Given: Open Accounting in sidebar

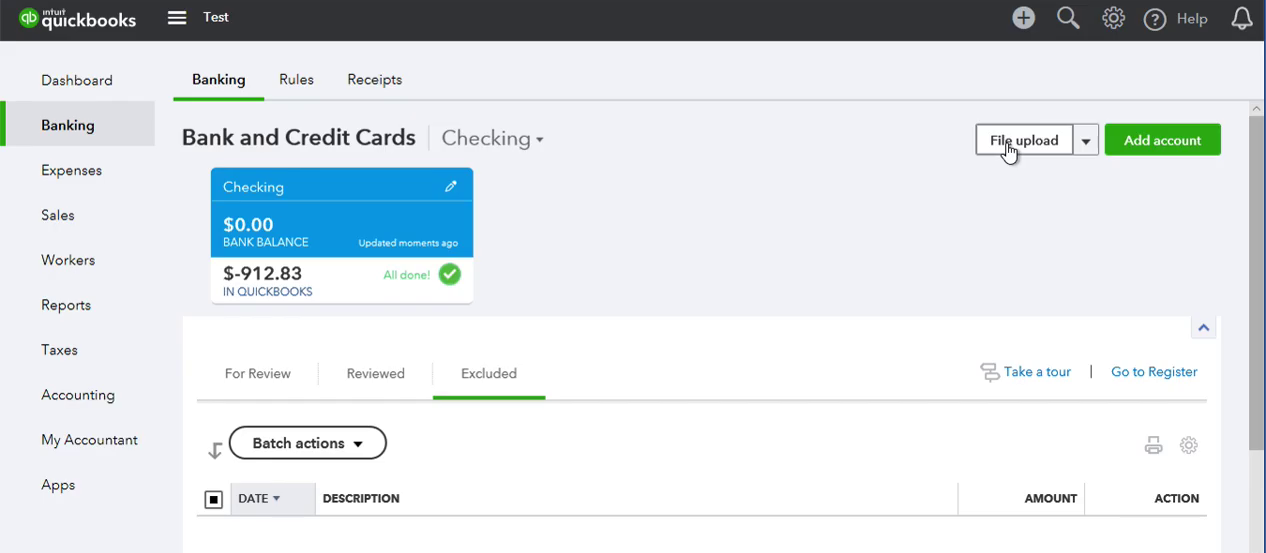Looking at the screenshot, I should coord(77,395).
